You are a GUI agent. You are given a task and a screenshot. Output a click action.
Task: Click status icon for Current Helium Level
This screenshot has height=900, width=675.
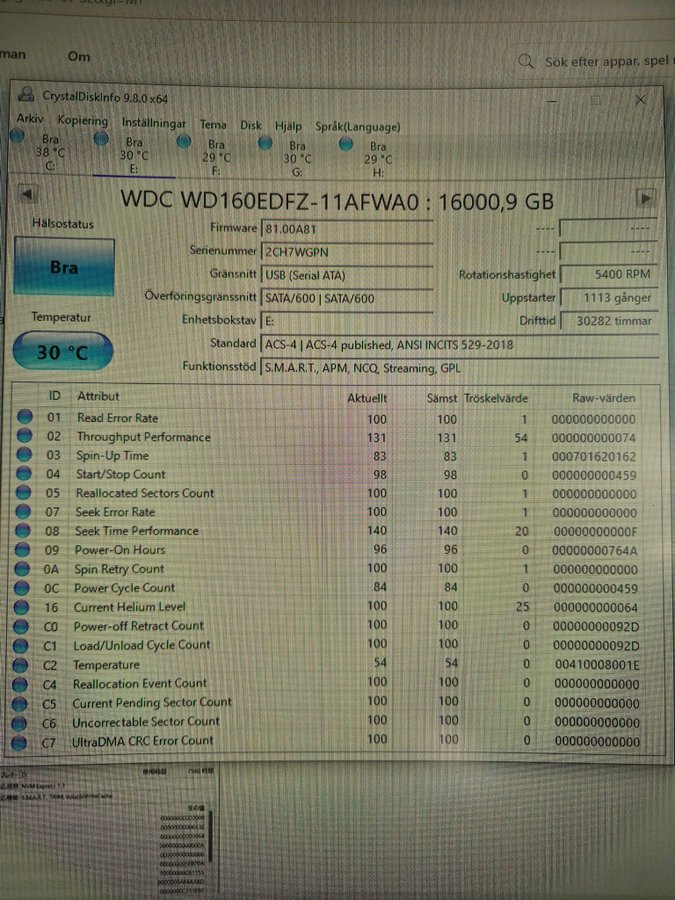21,607
